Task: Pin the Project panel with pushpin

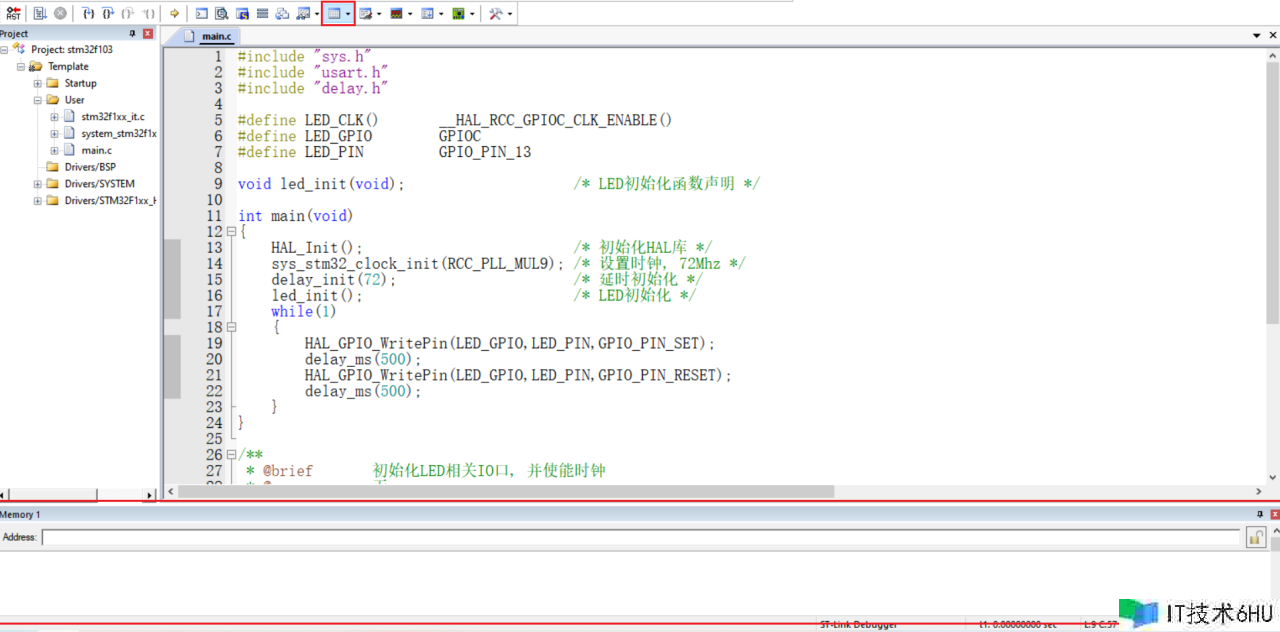Action: pyautogui.click(x=133, y=34)
